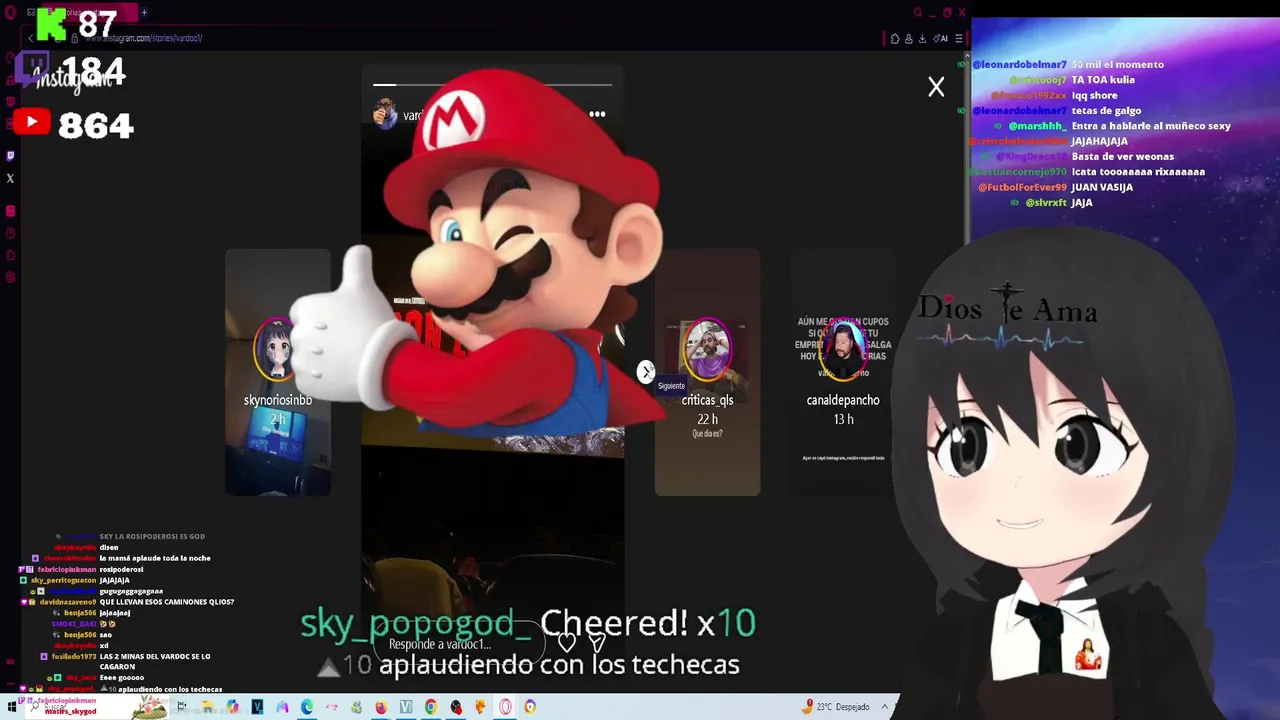
Task: Open skynoriosinbo's story thumbnail
Action: point(278,372)
